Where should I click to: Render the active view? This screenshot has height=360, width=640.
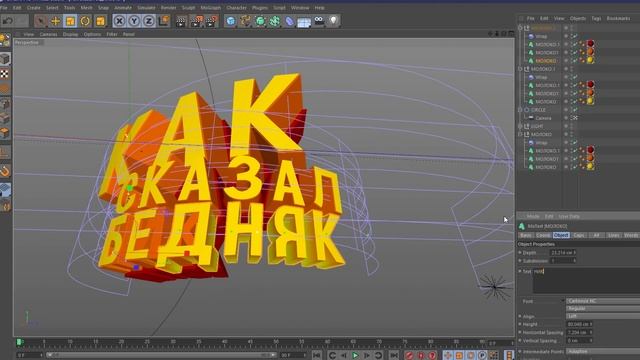point(181,21)
